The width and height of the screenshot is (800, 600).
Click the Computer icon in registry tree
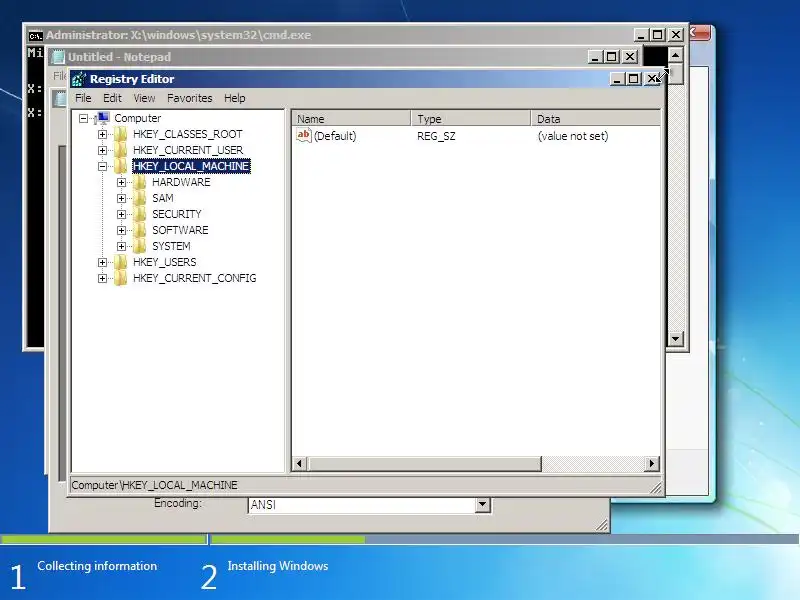103,118
